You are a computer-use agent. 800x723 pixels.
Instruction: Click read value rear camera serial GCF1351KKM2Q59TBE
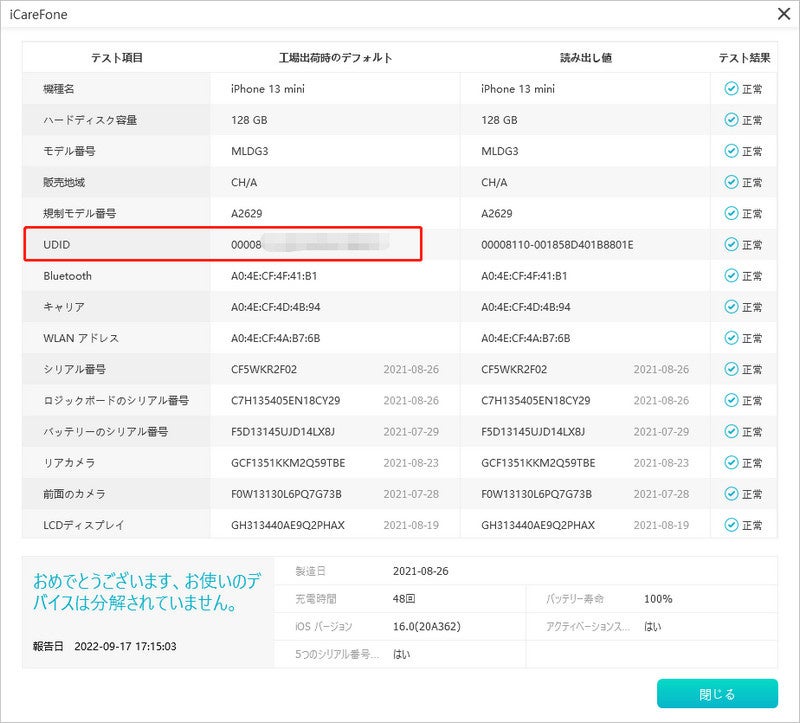pyautogui.click(x=538, y=463)
